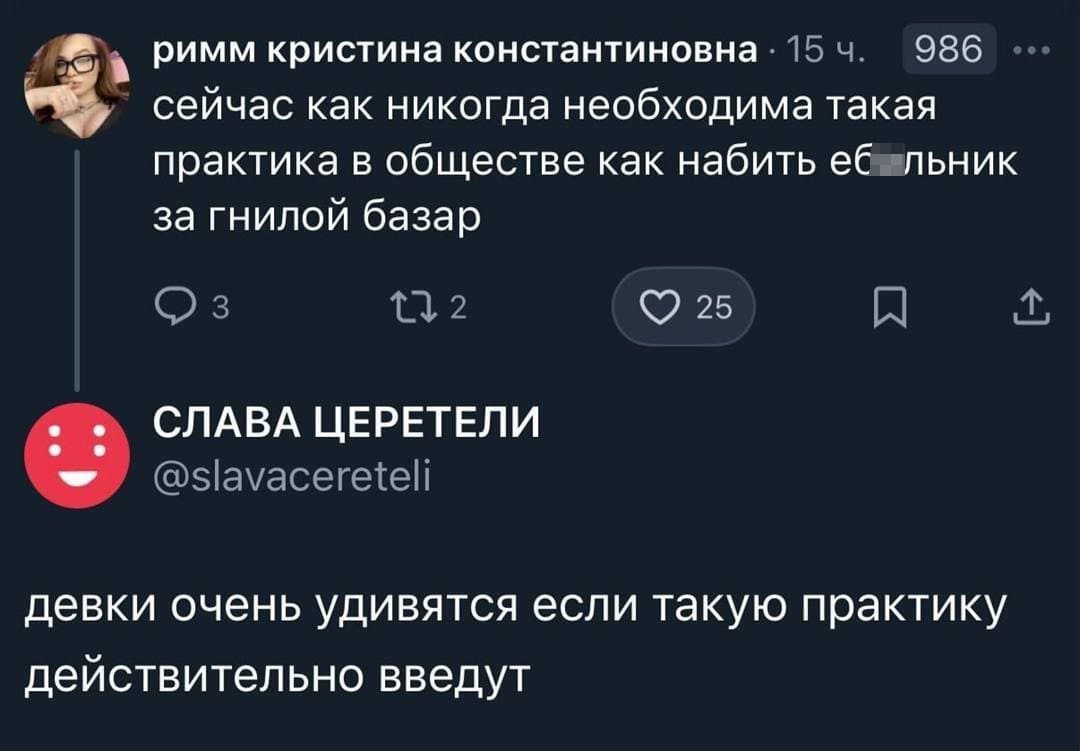The image size is (1080, 751).
Task: Open the three-dot more options menu
Action: 1033,50
